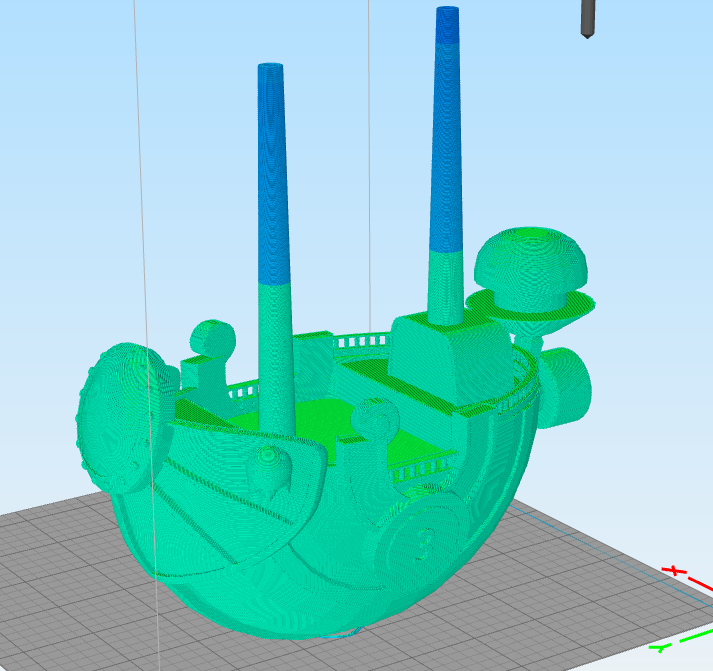Click the green Y axis label

point(660,646)
